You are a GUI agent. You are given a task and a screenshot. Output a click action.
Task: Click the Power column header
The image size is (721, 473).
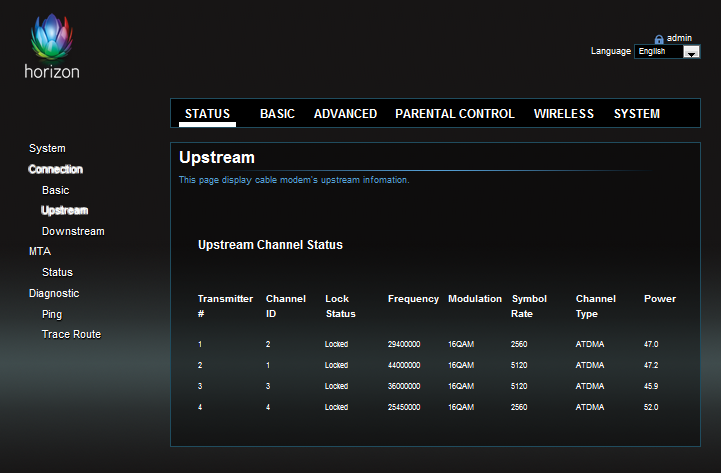[x=660, y=299]
